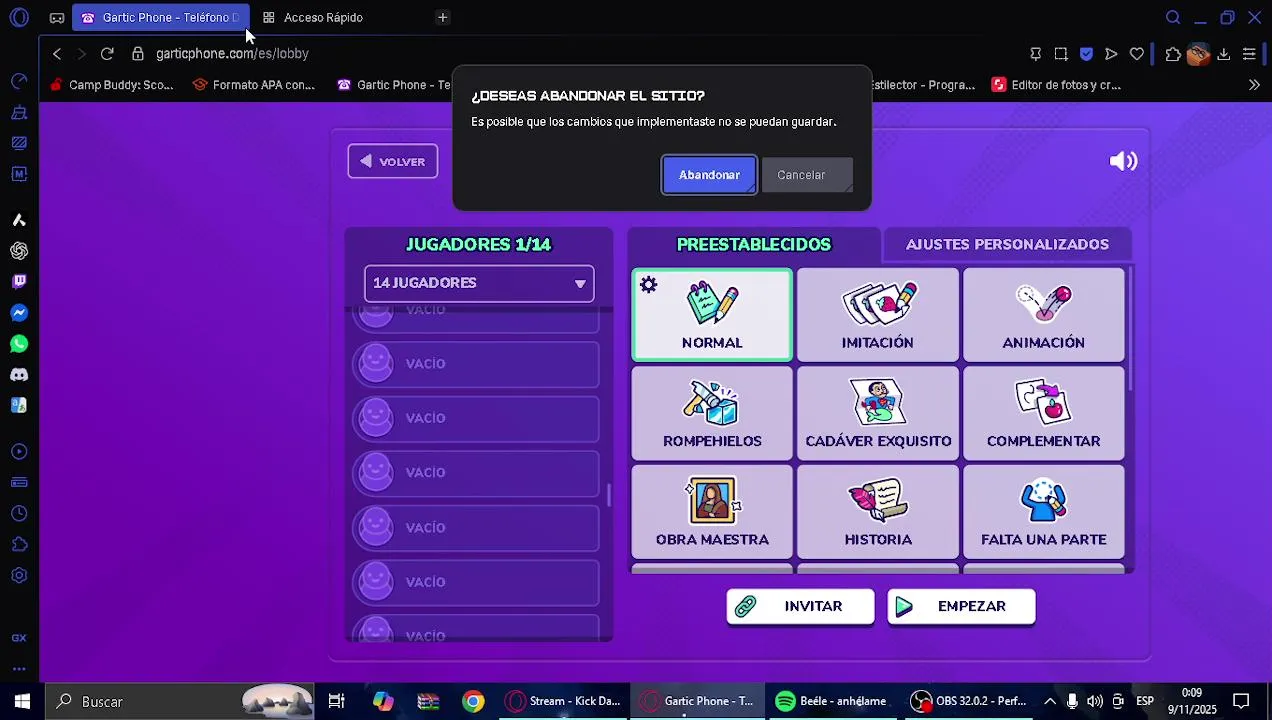Open GX Control speedometer in sidebar
This screenshot has height=720, width=1272.
19,81
